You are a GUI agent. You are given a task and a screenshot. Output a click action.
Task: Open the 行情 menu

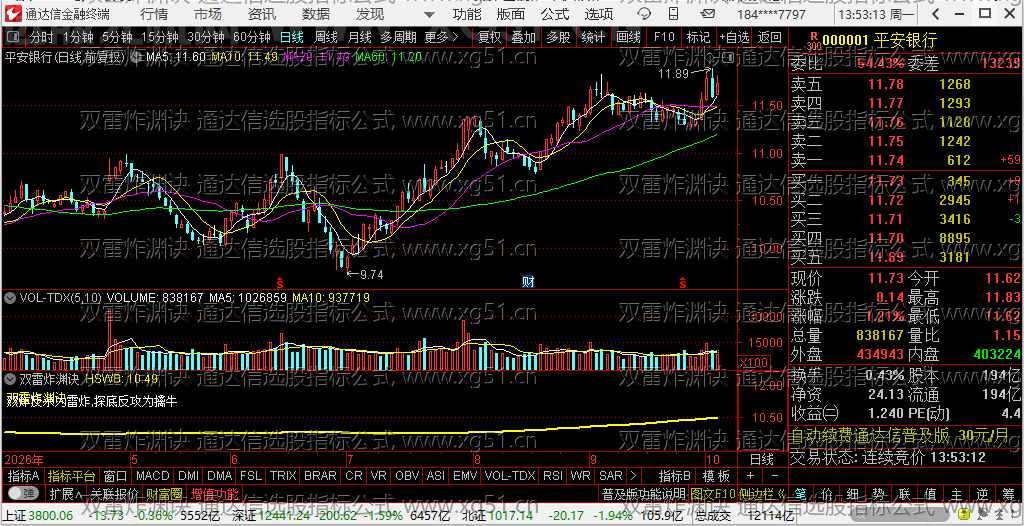pos(153,14)
